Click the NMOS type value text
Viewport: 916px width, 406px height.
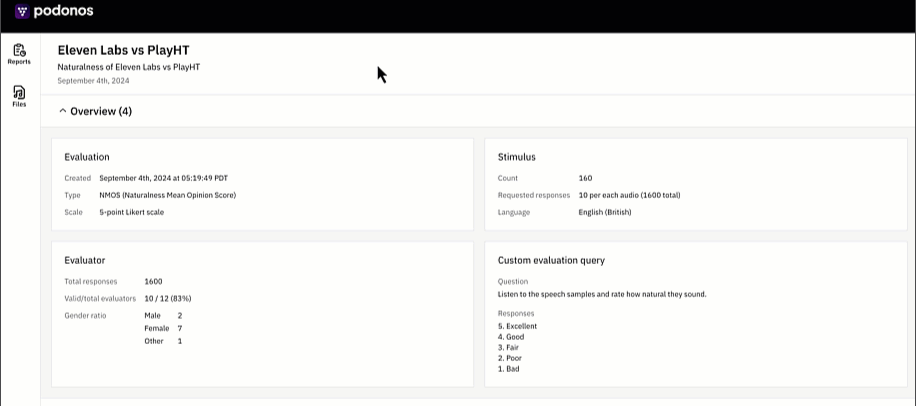168,195
